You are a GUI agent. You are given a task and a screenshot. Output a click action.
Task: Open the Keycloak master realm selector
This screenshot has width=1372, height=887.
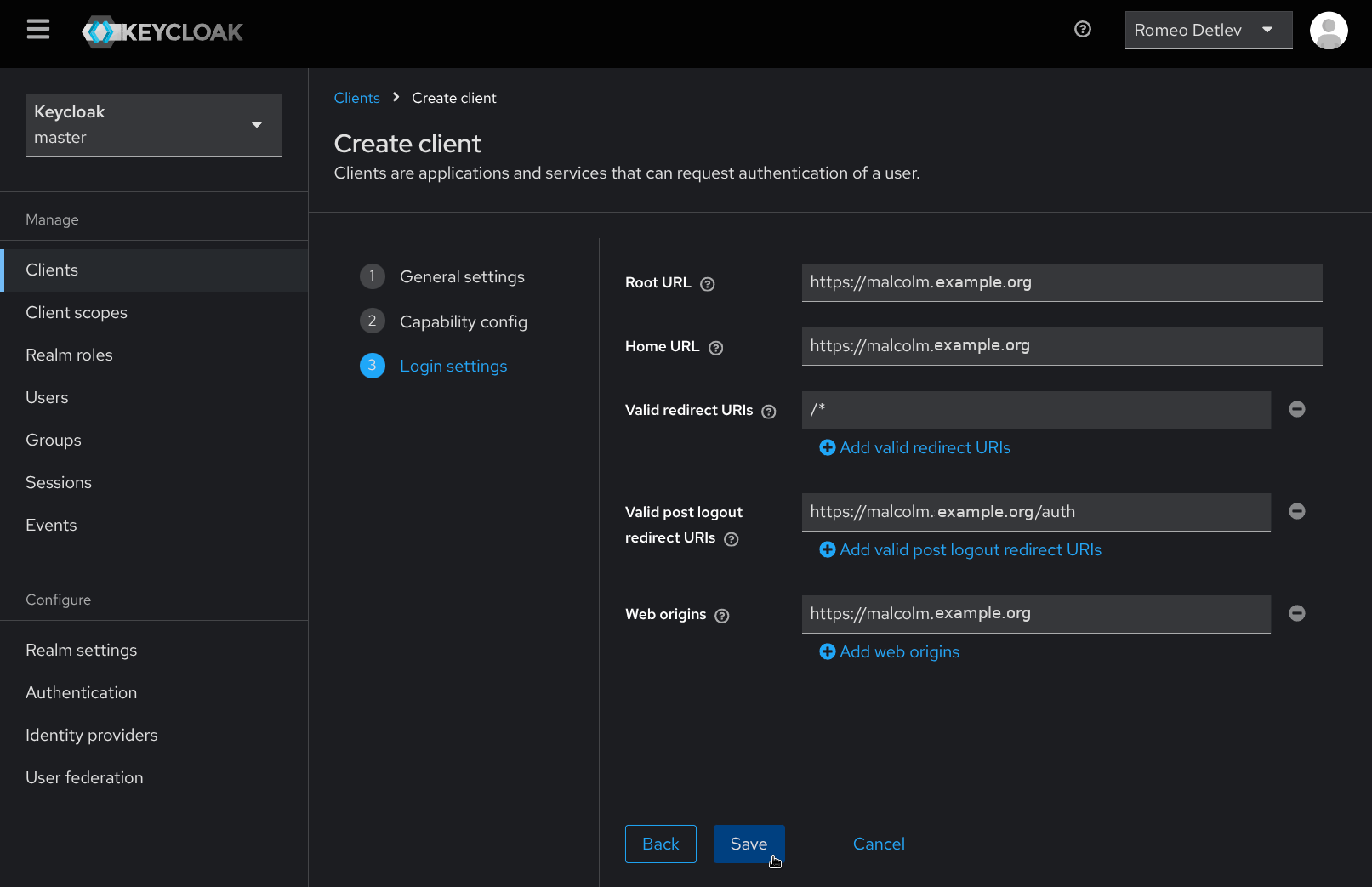[154, 125]
